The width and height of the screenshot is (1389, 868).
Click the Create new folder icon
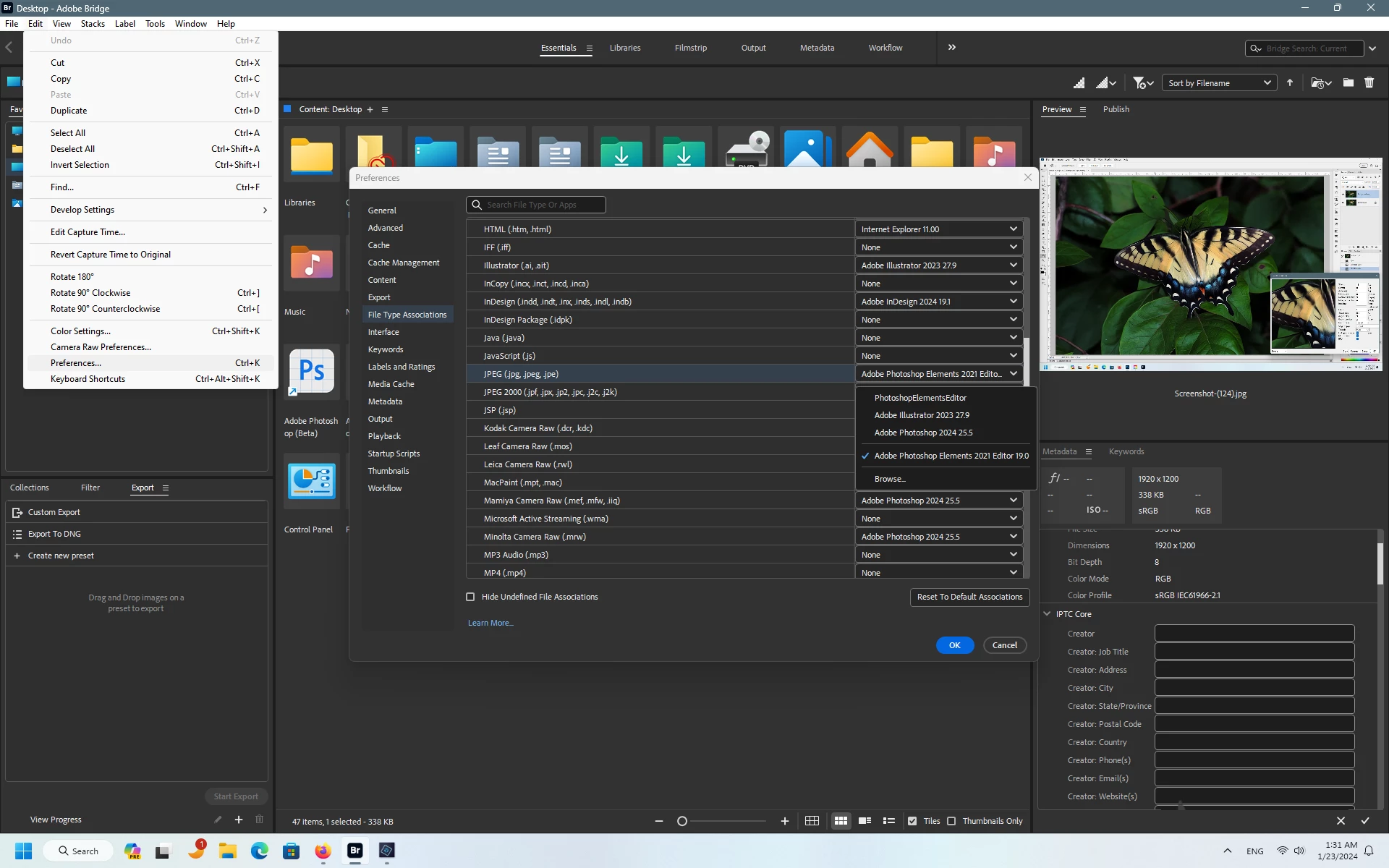pyautogui.click(x=1348, y=83)
